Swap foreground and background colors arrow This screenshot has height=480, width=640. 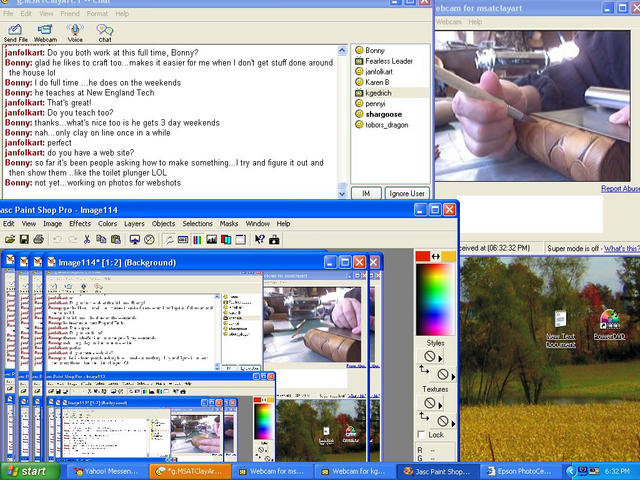point(436,256)
